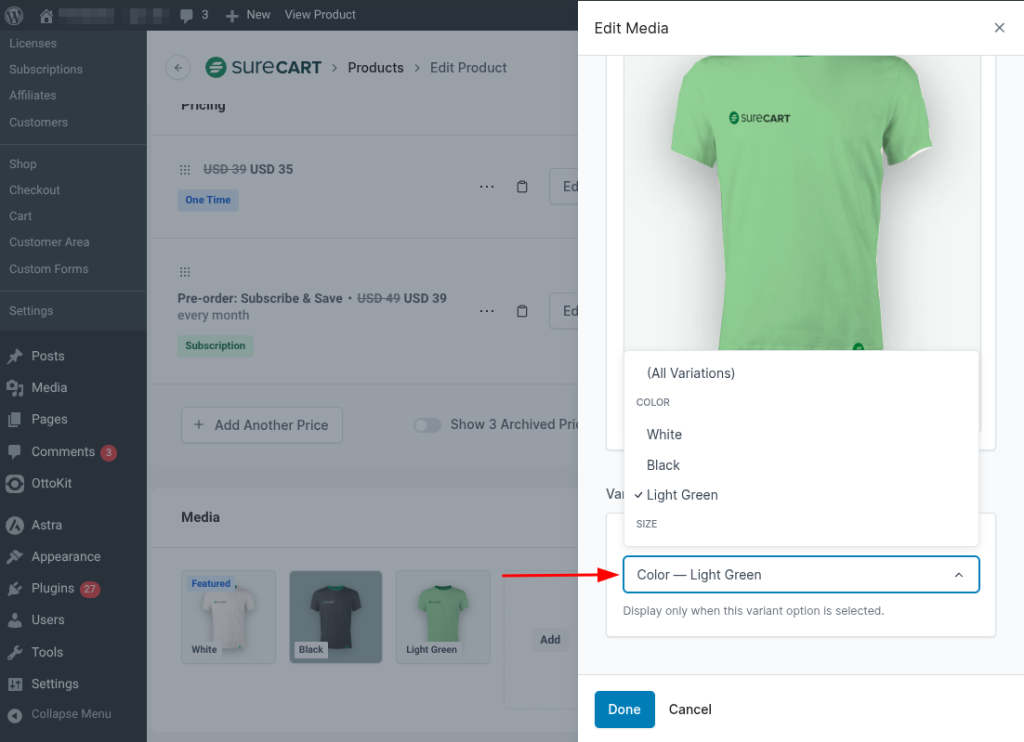Click Add Another Price button

pyautogui.click(x=262, y=425)
